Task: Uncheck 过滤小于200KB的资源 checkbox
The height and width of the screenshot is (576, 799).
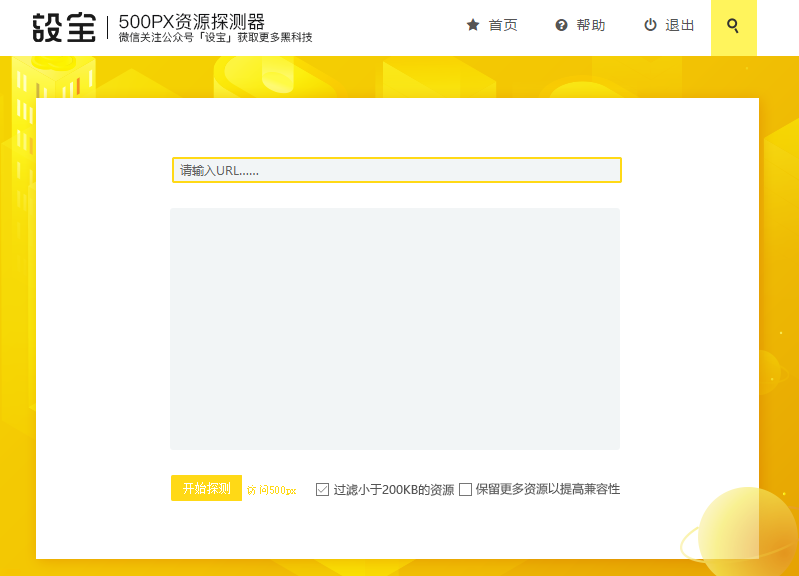Action: pyautogui.click(x=322, y=489)
